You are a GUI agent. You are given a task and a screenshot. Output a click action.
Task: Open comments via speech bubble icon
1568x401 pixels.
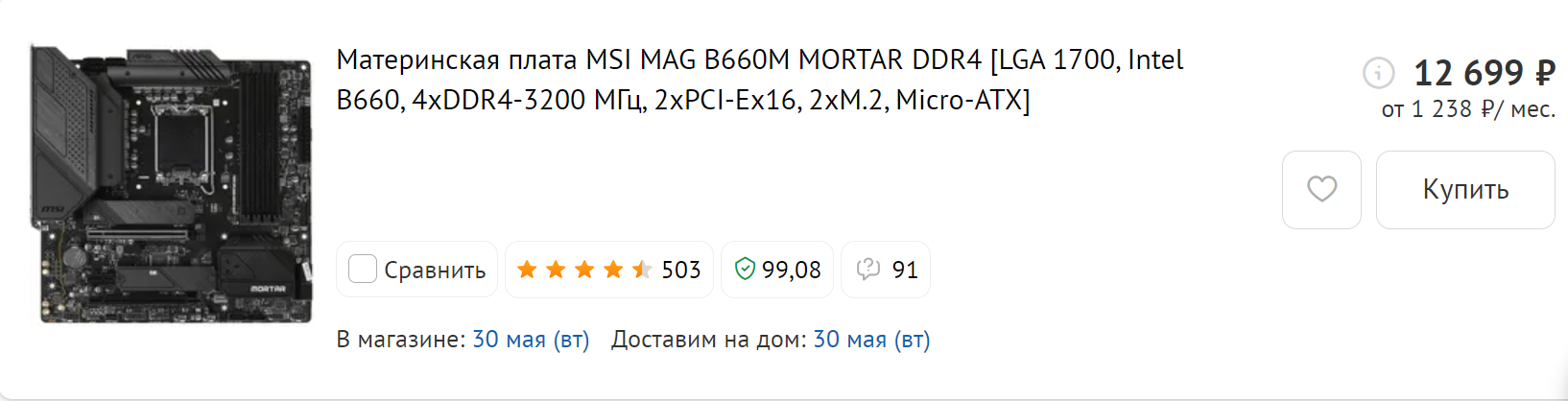pyautogui.click(x=867, y=270)
